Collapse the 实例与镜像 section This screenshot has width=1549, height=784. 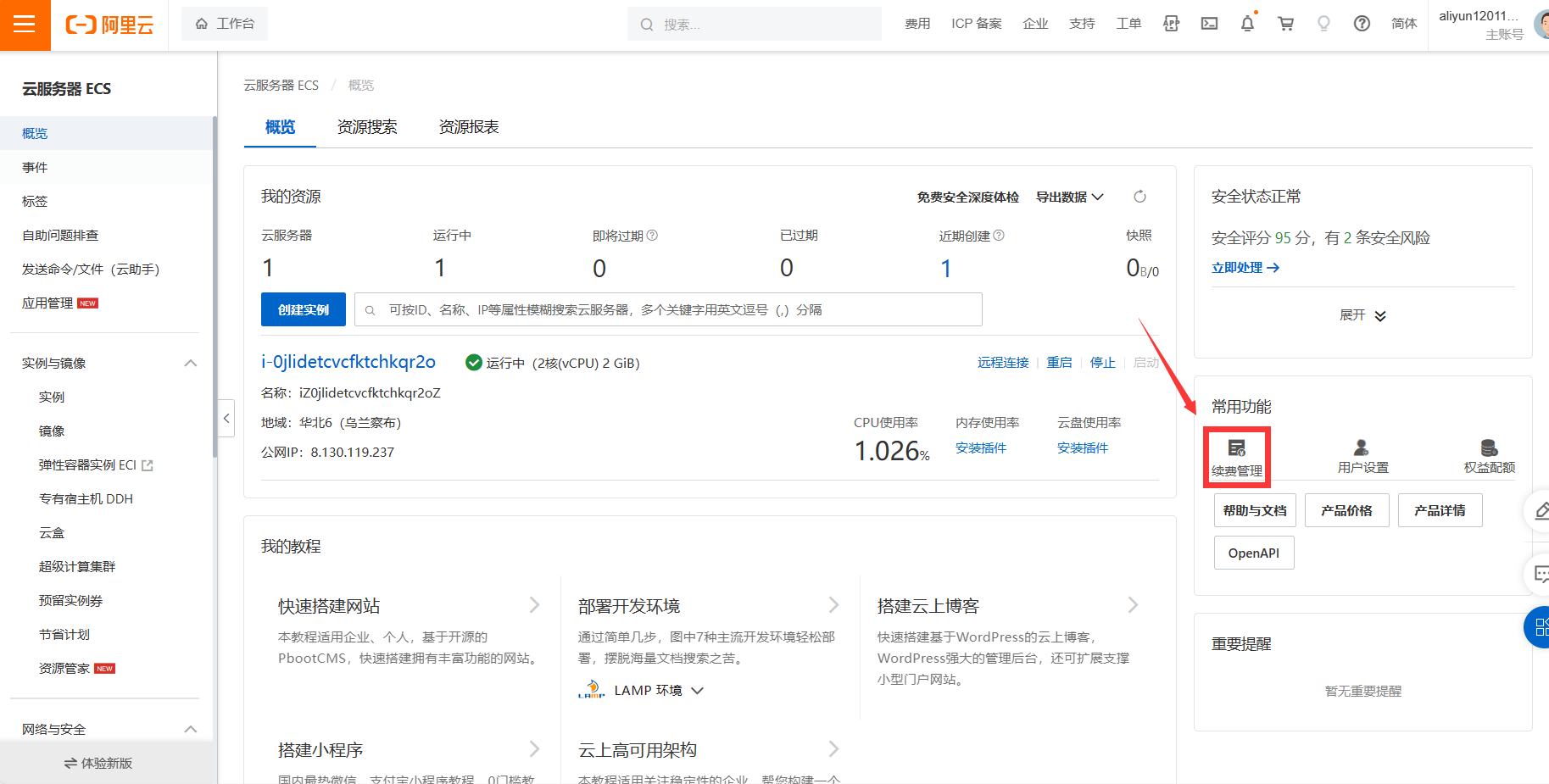[191, 363]
